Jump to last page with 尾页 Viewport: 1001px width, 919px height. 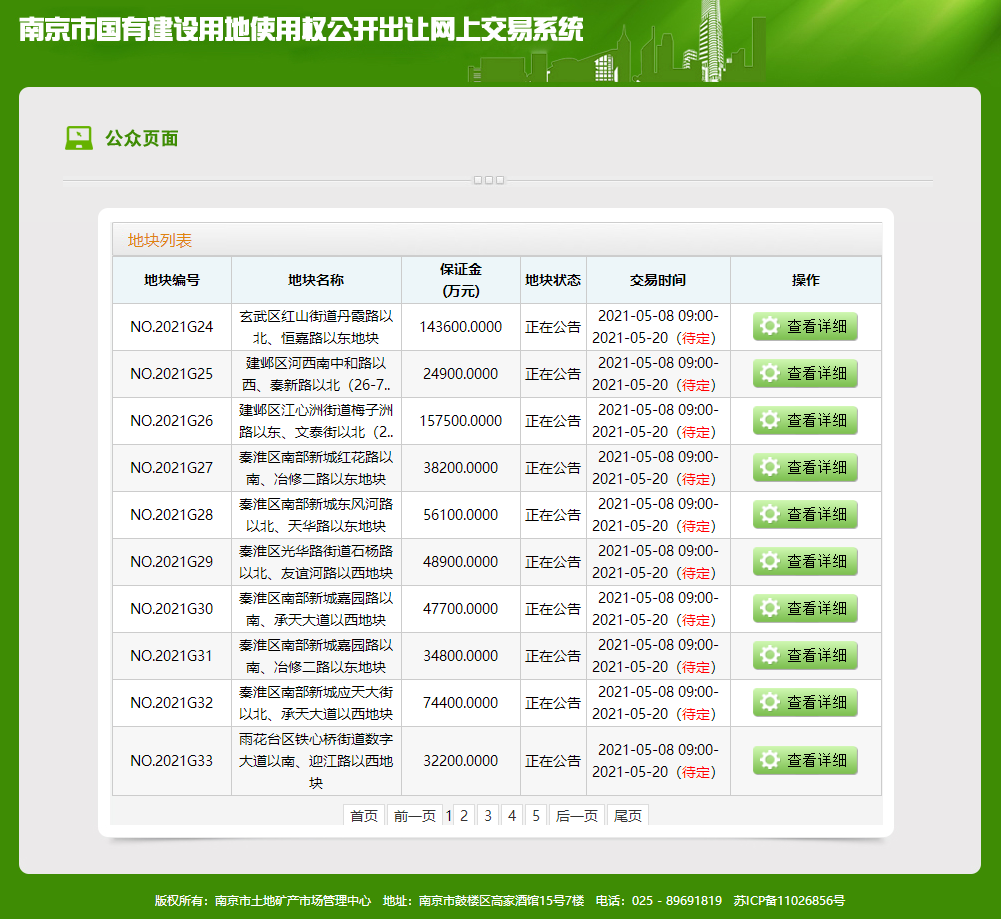click(x=628, y=816)
